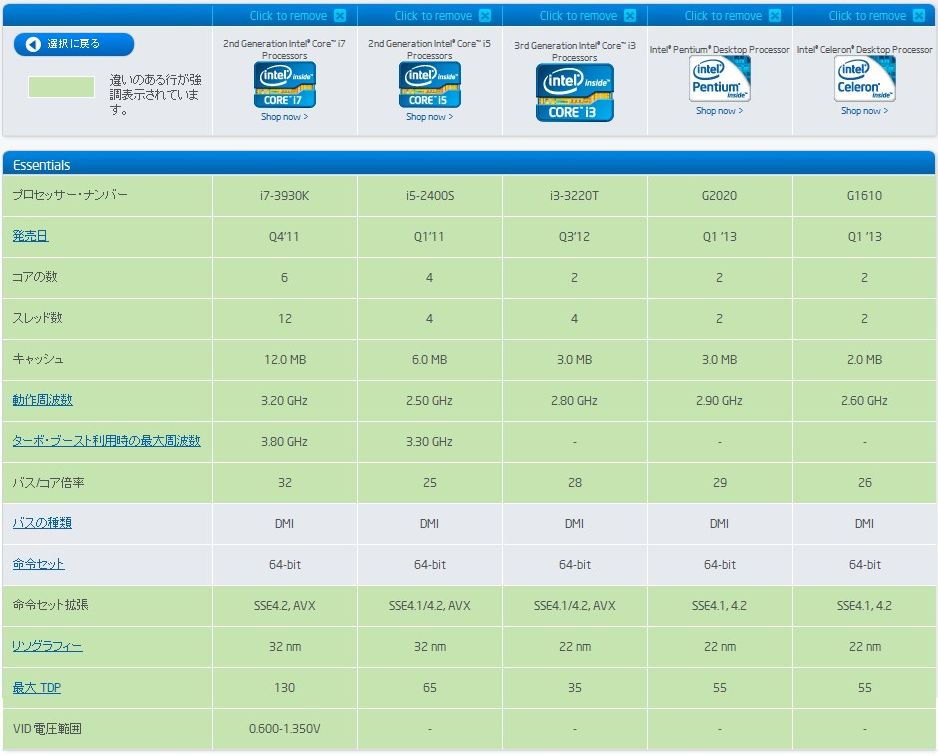Image resolution: width=938 pixels, height=756 pixels.
Task: Open the バスの種類 link
Action: coord(42,523)
